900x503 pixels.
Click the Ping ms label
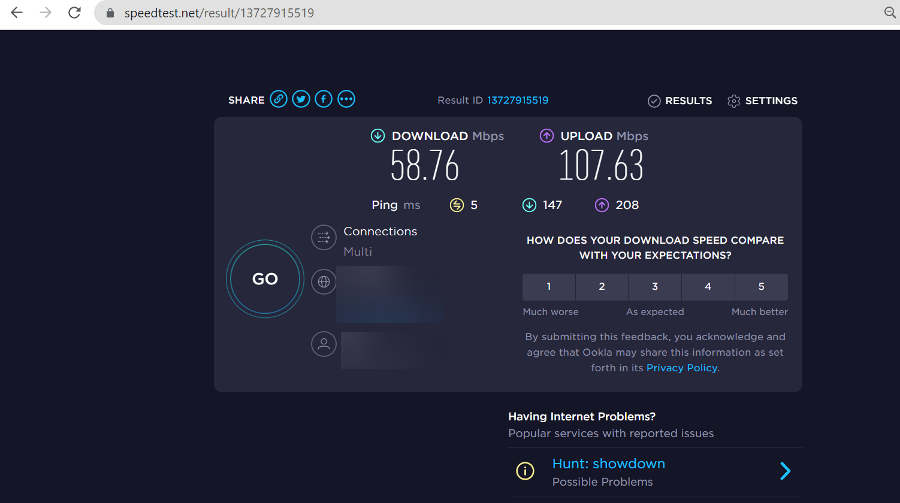pos(396,205)
